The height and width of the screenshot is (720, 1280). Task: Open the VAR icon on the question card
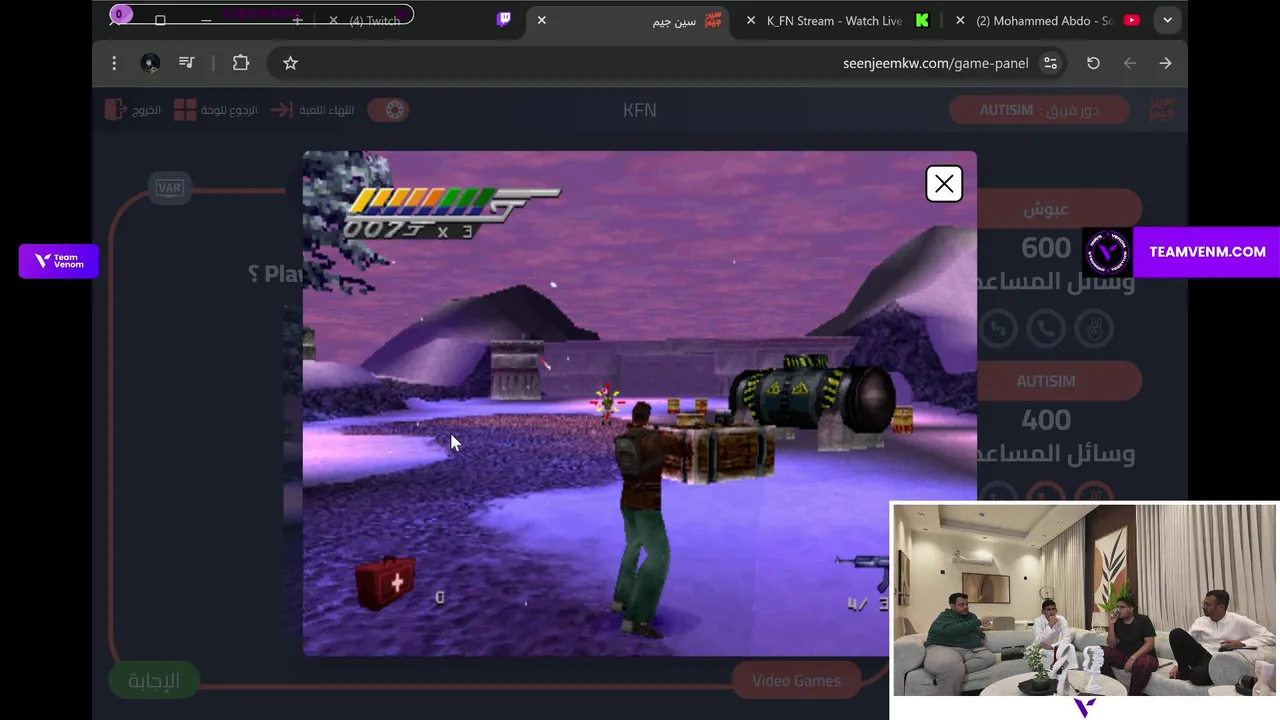(x=169, y=188)
